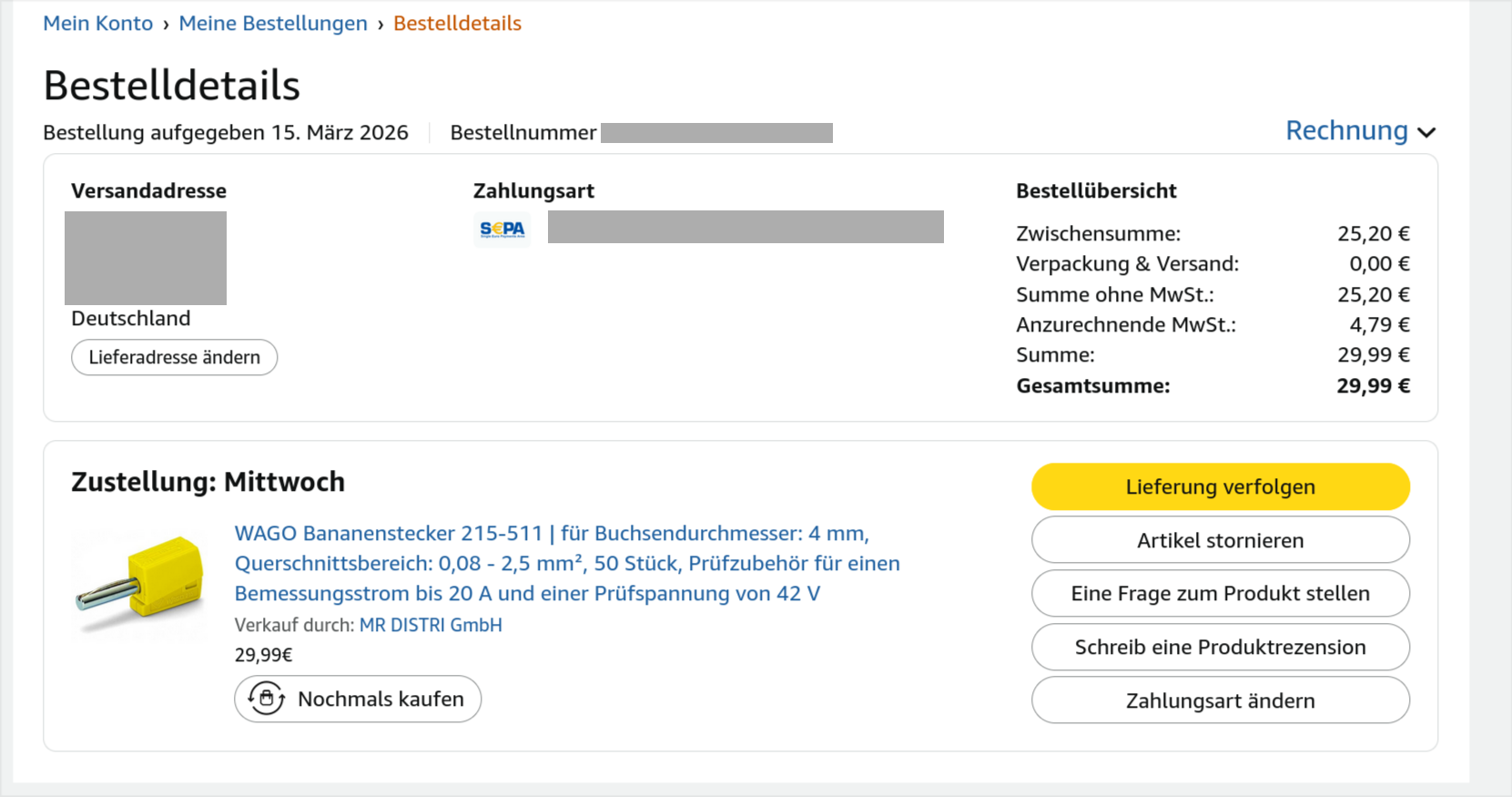Go to the Mein Konto breadcrumb
The width and height of the screenshot is (1512, 797).
click(x=98, y=24)
